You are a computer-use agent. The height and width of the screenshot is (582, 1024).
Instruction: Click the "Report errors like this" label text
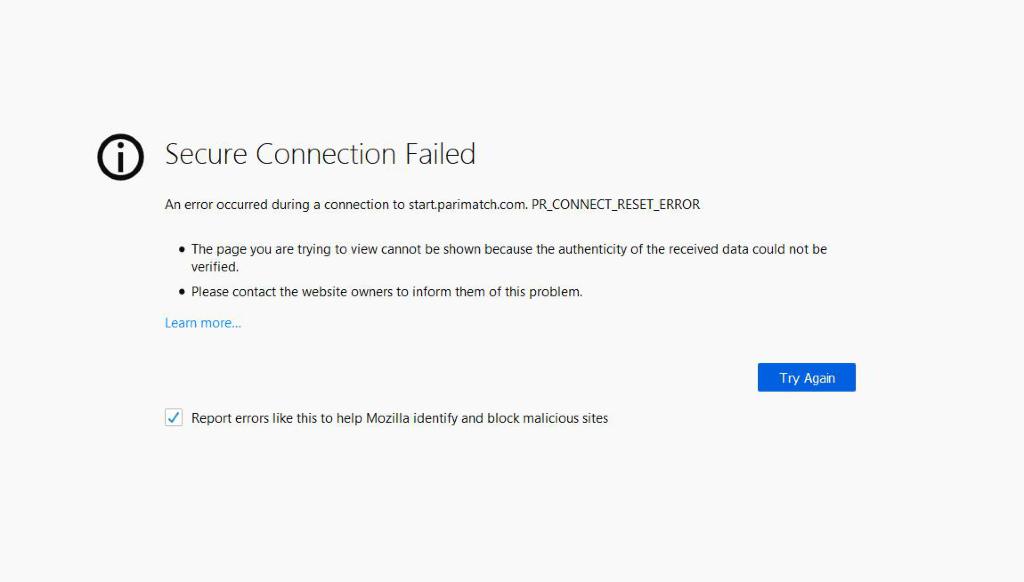coord(262,418)
